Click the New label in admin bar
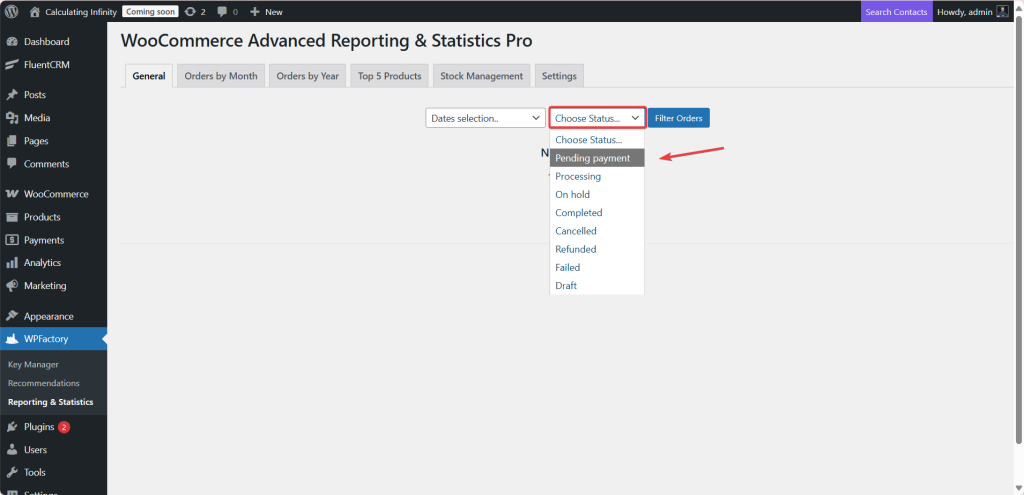 pyautogui.click(x=274, y=12)
